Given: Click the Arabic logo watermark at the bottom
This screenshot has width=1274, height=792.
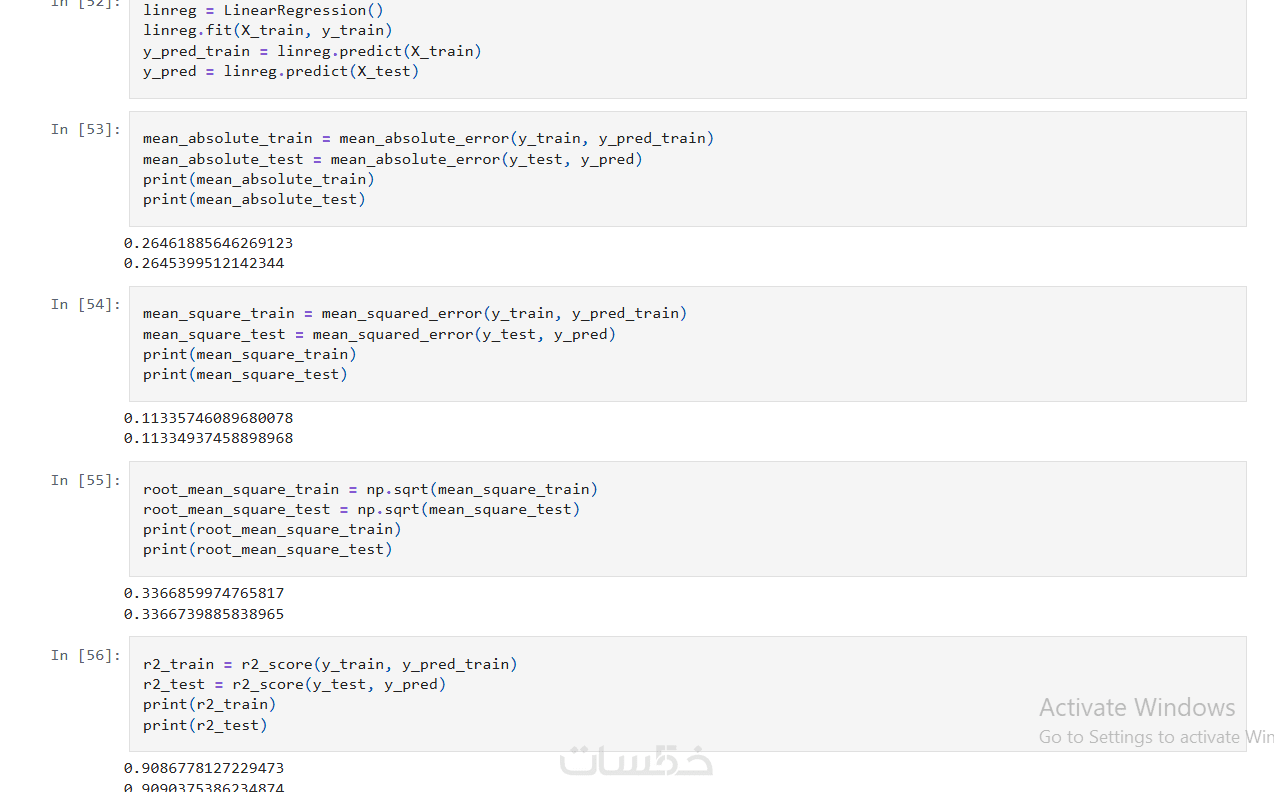Looking at the screenshot, I should click(636, 762).
